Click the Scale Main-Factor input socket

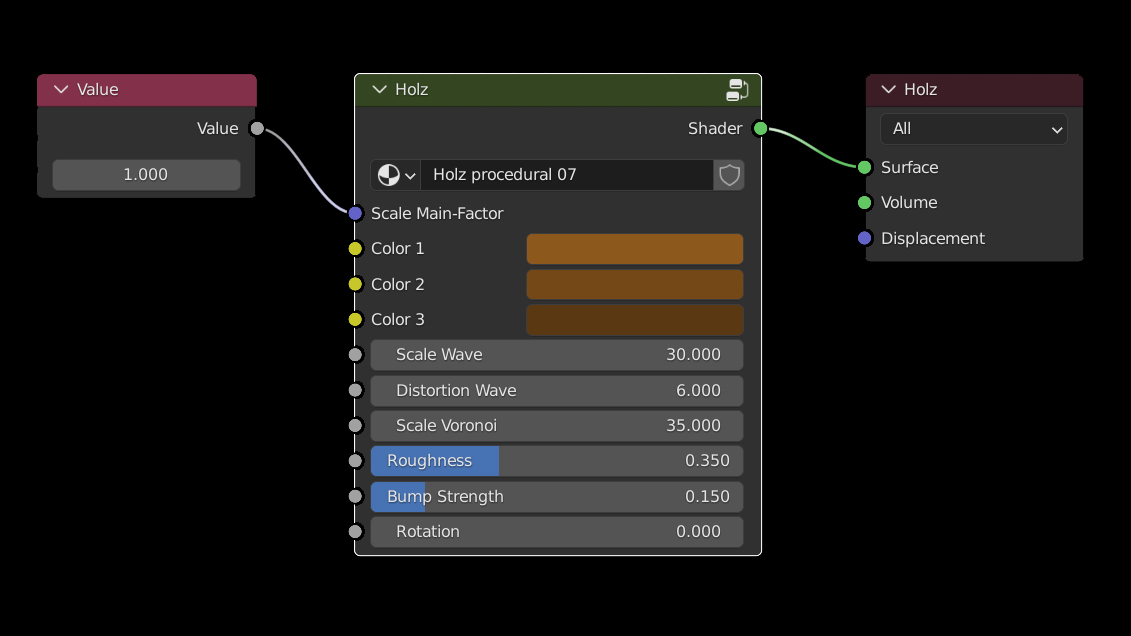(355, 213)
